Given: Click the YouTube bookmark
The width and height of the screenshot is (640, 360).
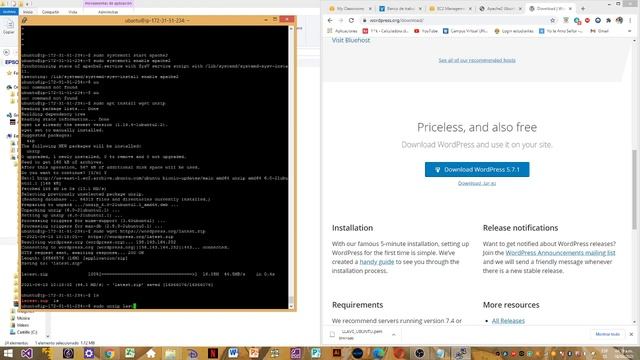Looking at the screenshot, I should click(426, 31).
